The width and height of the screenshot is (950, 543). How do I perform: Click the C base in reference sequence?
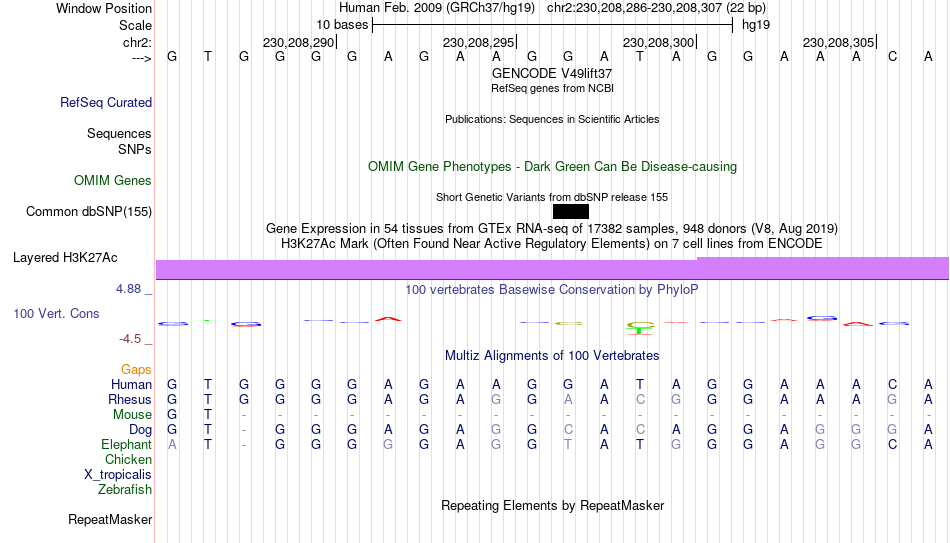tap(892, 57)
